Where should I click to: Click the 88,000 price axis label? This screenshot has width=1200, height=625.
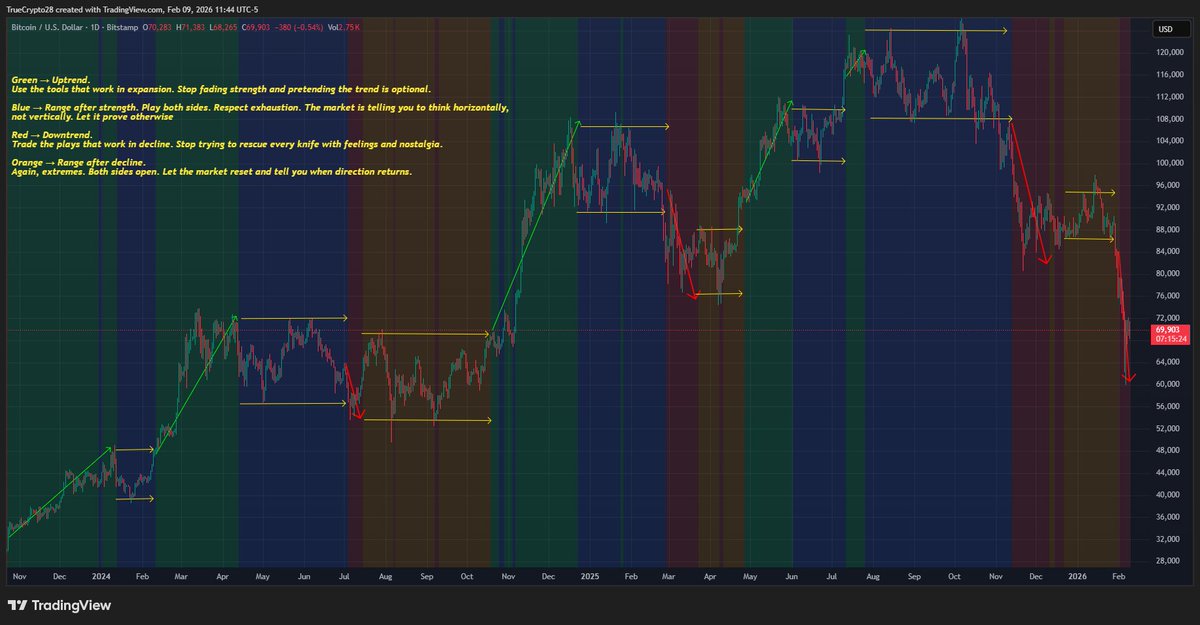point(1166,229)
